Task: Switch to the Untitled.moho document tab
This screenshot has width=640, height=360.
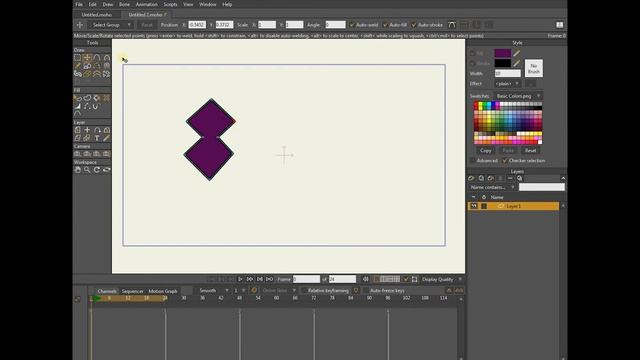Action: tap(97, 15)
